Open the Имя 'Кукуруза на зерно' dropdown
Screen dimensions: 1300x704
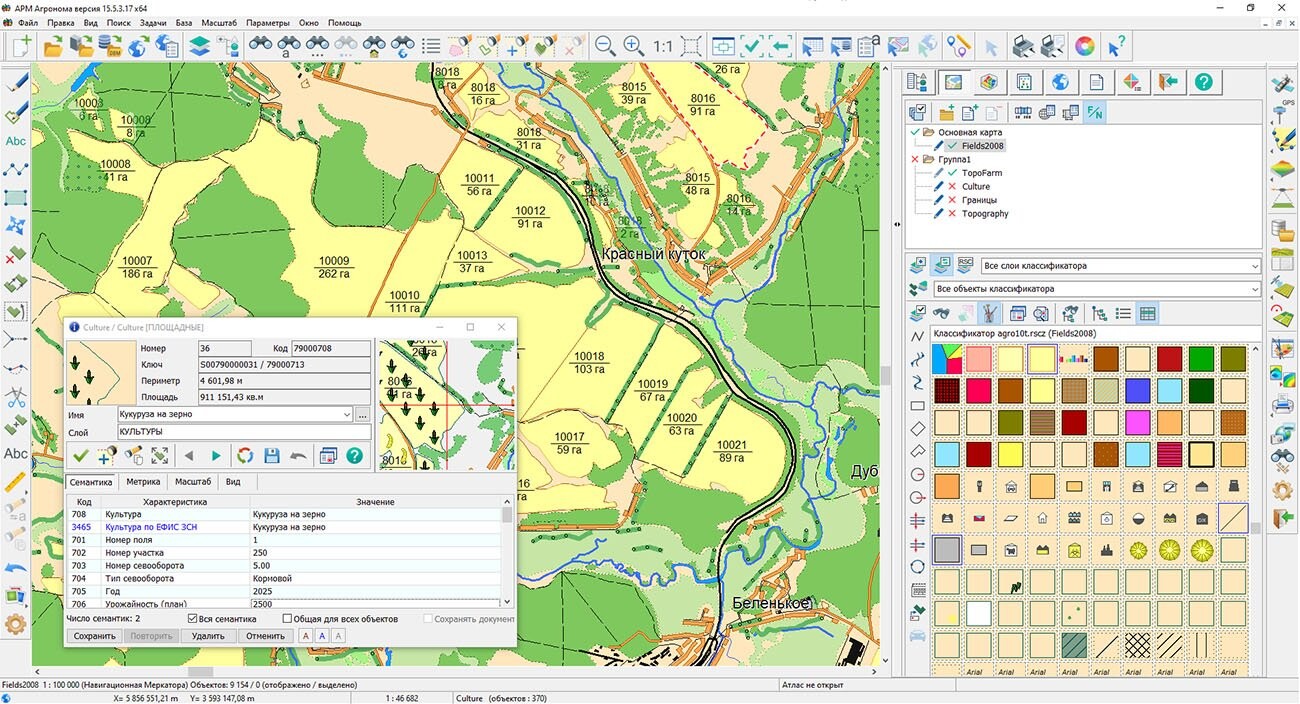[x=347, y=414]
